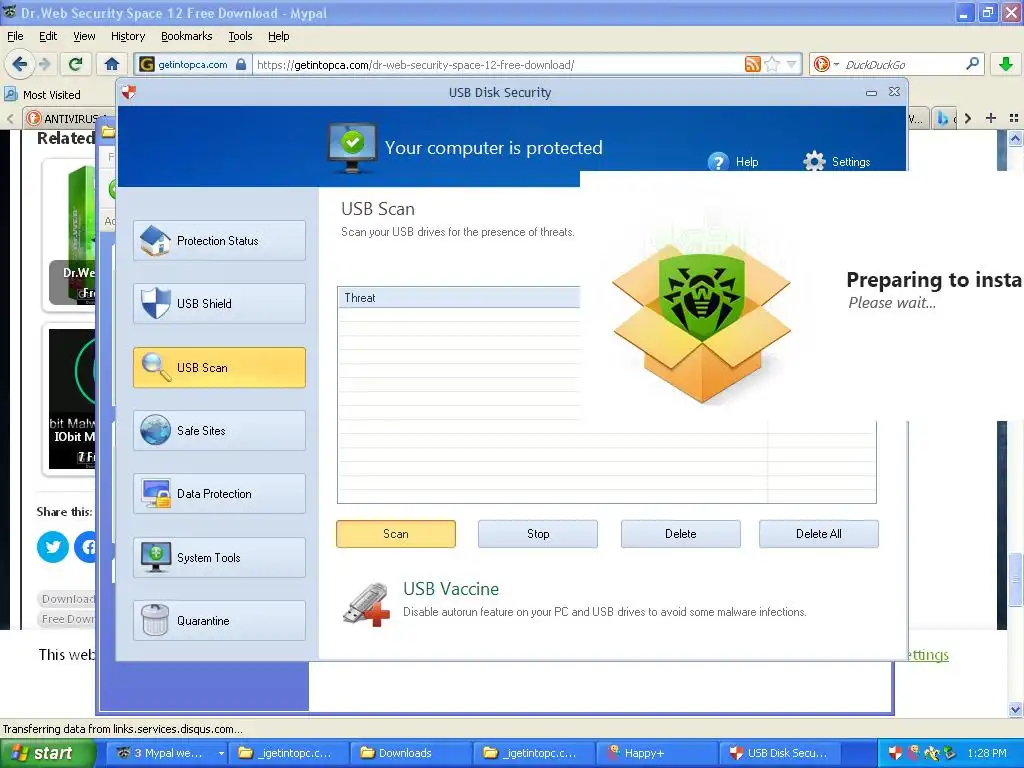Click the USB Vaccine flash drive icon
1024x768 pixels.
pyautogui.click(x=366, y=605)
